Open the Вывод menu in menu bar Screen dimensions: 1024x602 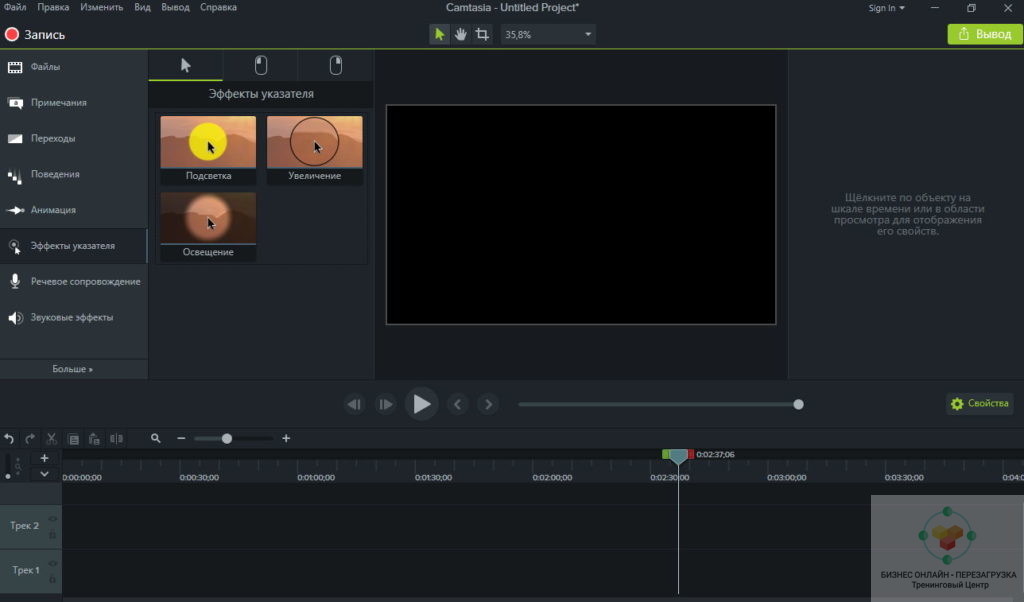coord(174,7)
